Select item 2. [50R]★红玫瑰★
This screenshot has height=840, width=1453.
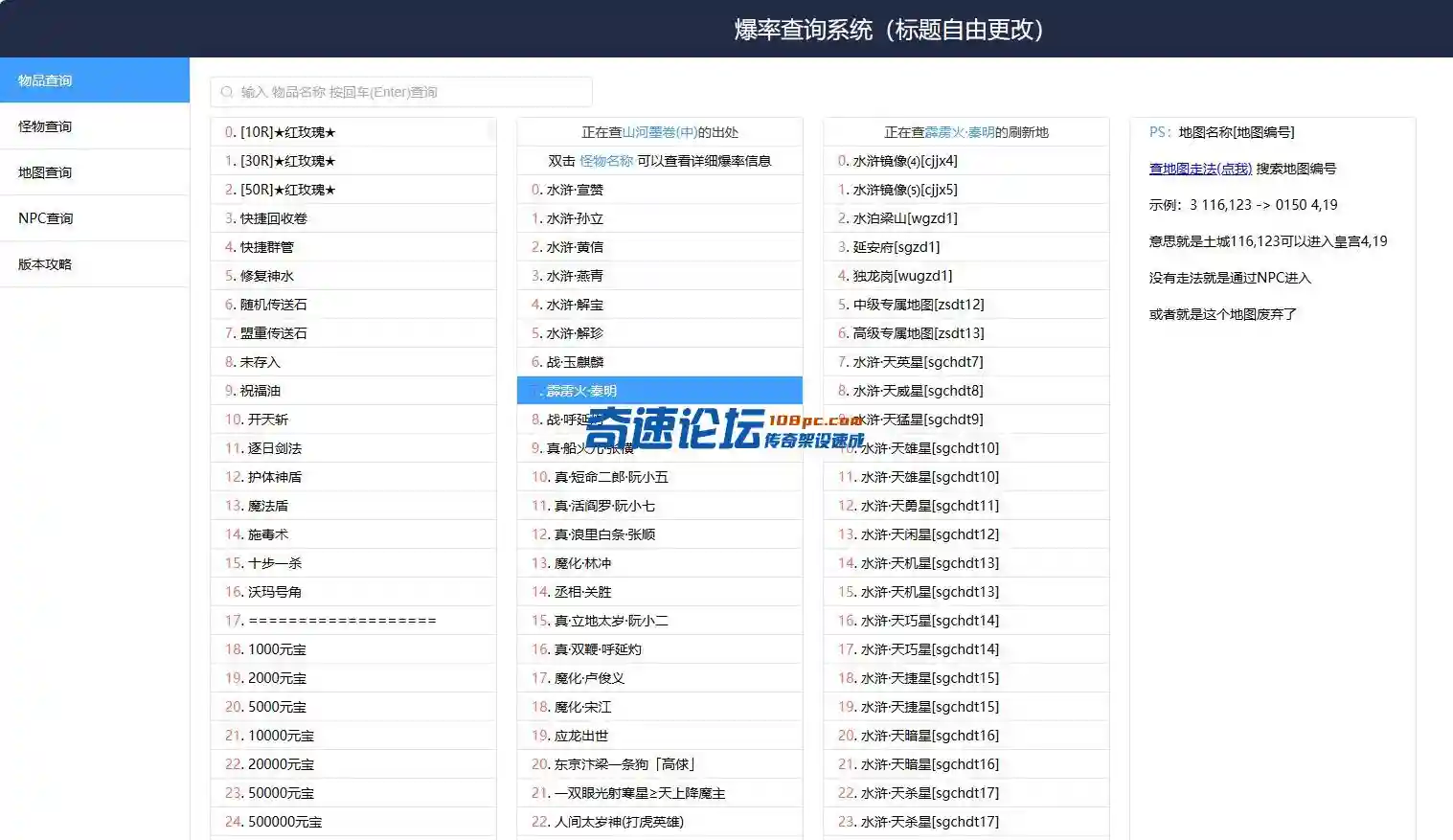(x=353, y=190)
